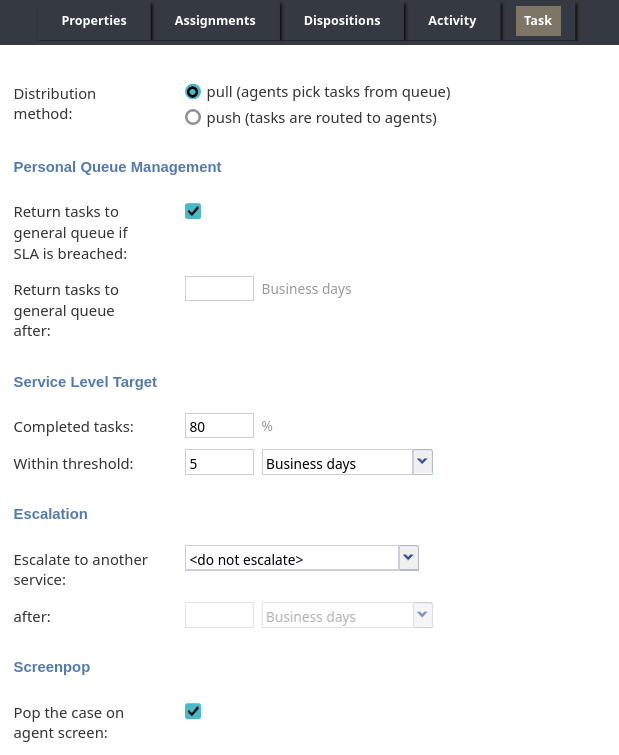This screenshot has height=755, width=619.
Task: Open the Assignments tab
Action: [215, 21]
